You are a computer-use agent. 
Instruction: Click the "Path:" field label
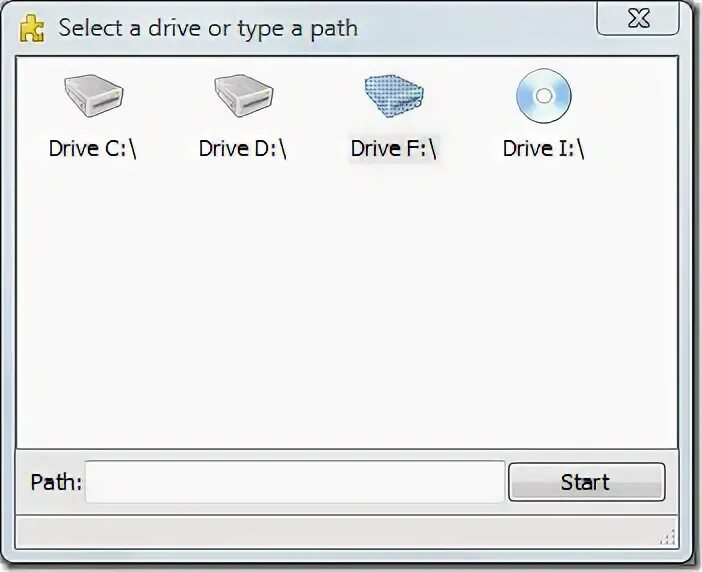(56, 482)
